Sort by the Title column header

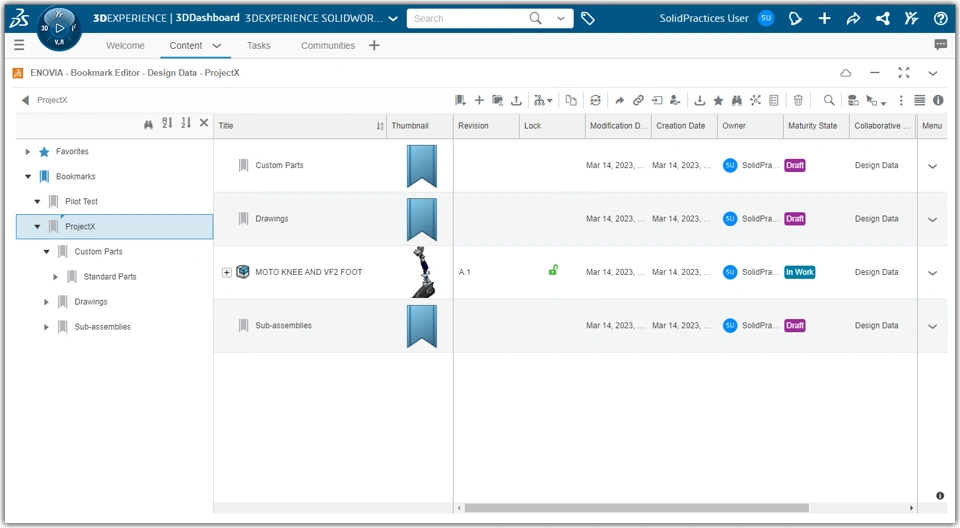coord(300,126)
